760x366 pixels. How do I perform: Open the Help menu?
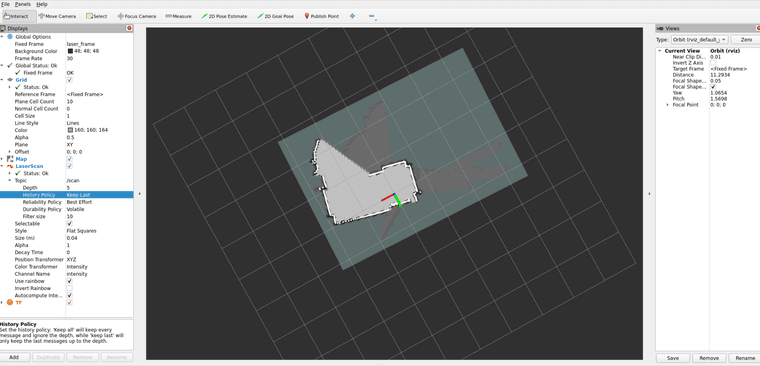coord(42,4)
